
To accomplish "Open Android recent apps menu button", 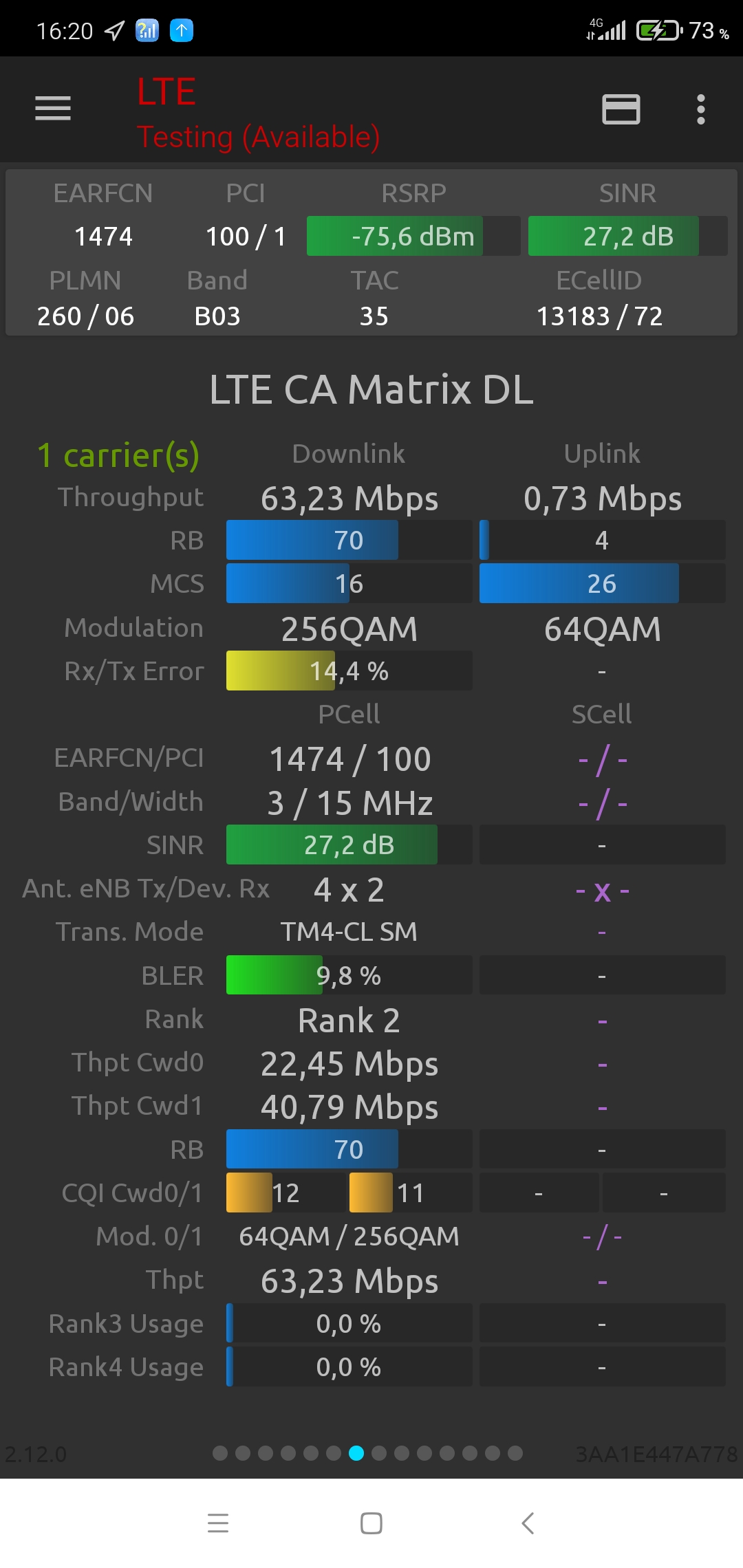I will pos(217,1523).
